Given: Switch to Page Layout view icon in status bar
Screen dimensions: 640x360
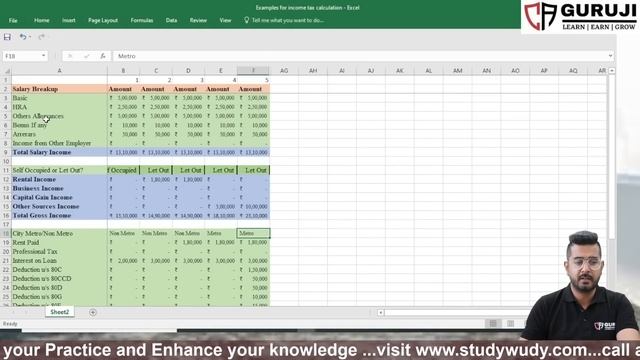Looking at the screenshot, I should tap(511, 324).
